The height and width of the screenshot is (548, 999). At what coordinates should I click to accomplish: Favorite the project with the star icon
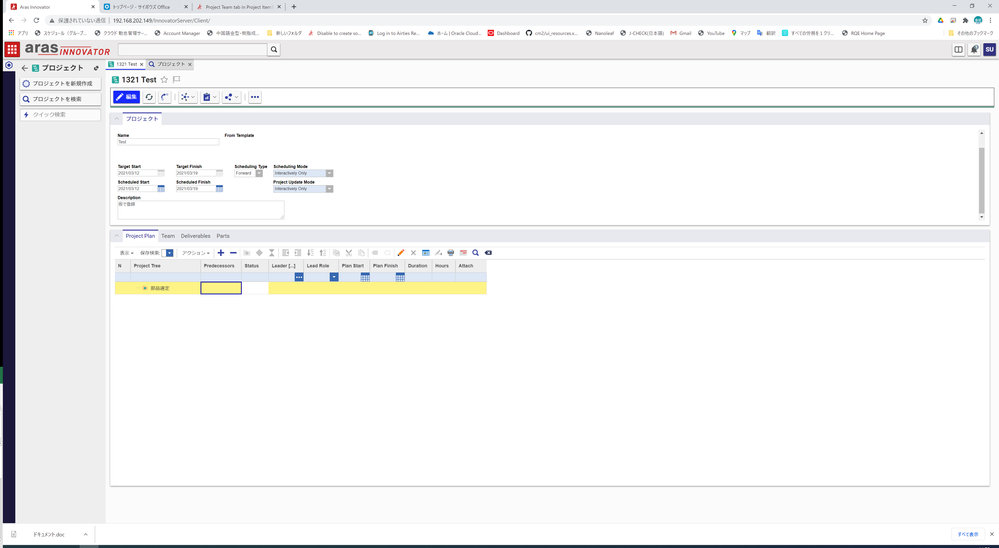(165, 80)
